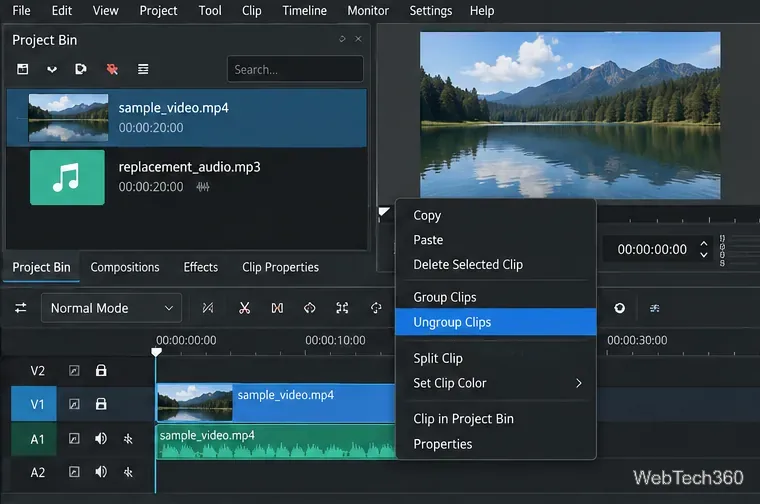Click the Add Clip icon in Project Bin
The width and height of the screenshot is (760, 504).
click(22, 69)
